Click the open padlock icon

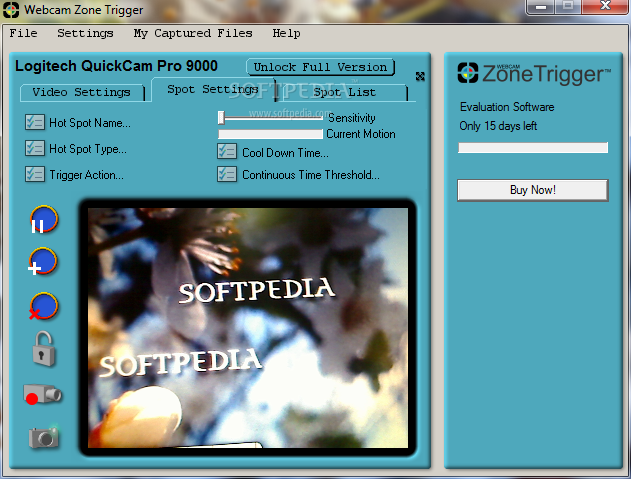tap(43, 349)
